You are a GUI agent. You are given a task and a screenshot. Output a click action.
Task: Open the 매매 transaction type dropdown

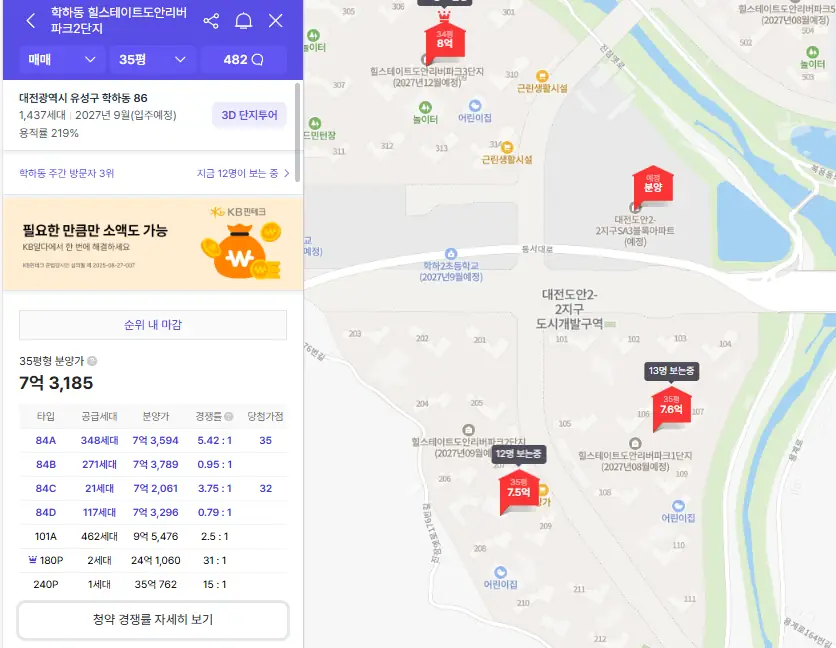[x=61, y=60]
